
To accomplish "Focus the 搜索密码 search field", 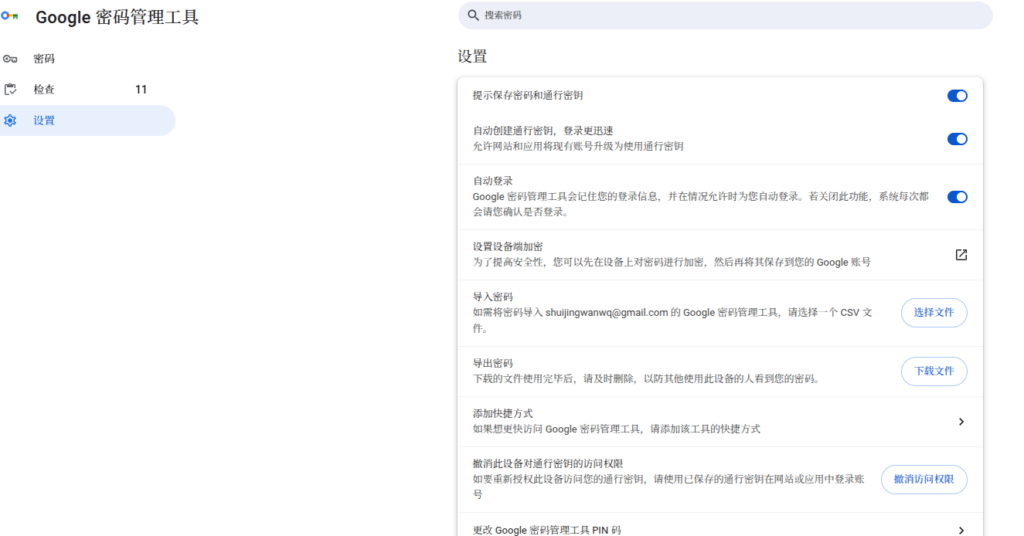I will 725,15.
